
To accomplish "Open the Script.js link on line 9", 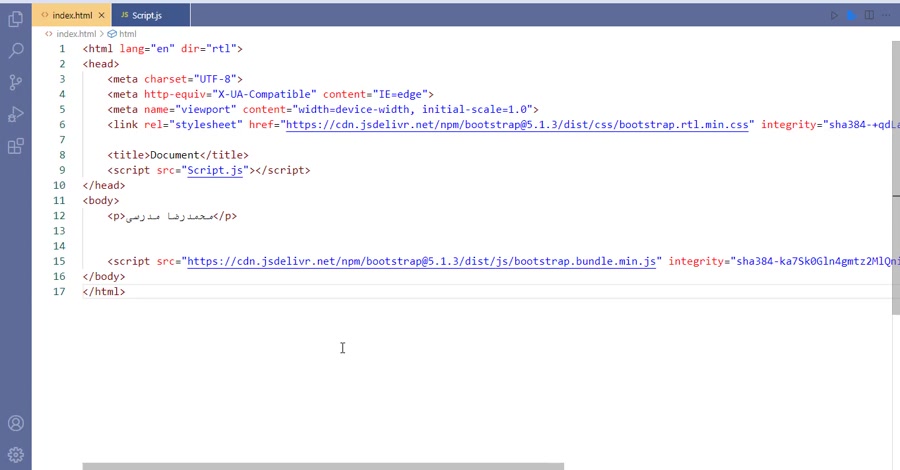I will point(215,170).
